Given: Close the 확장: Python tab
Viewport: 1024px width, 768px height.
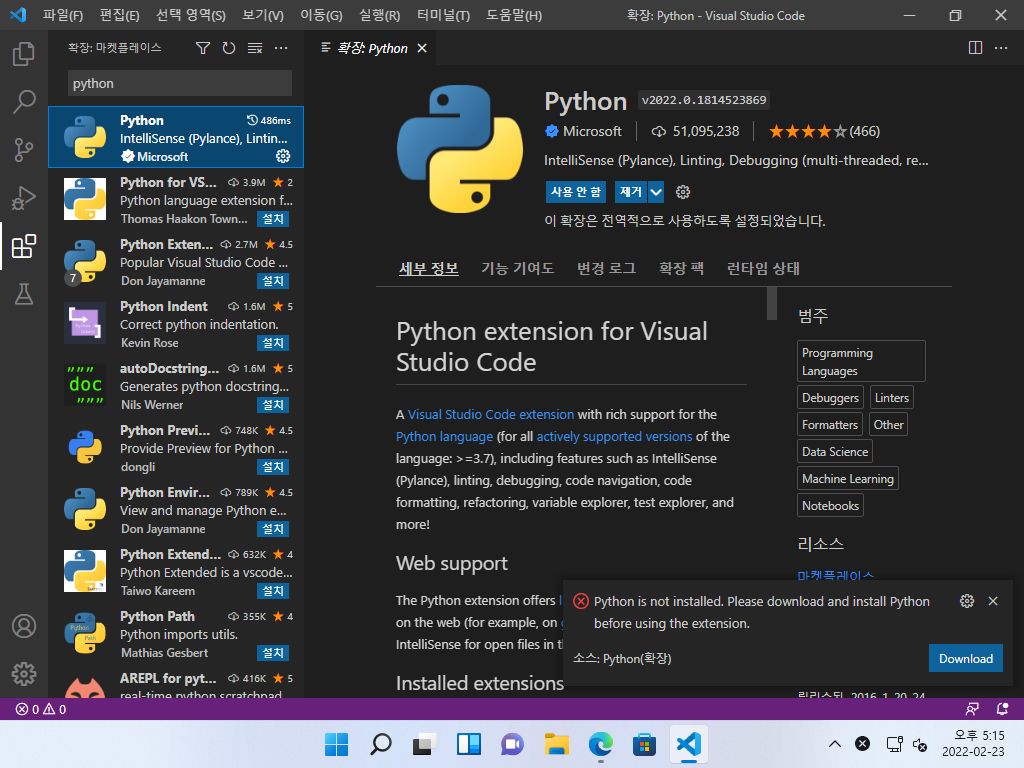Looking at the screenshot, I should [x=422, y=48].
